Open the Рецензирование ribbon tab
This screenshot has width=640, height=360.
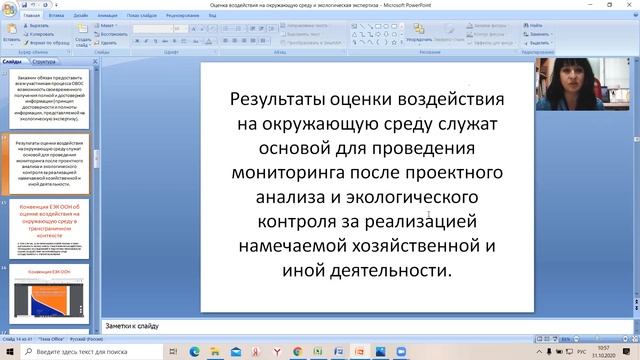pyautogui.click(x=182, y=16)
